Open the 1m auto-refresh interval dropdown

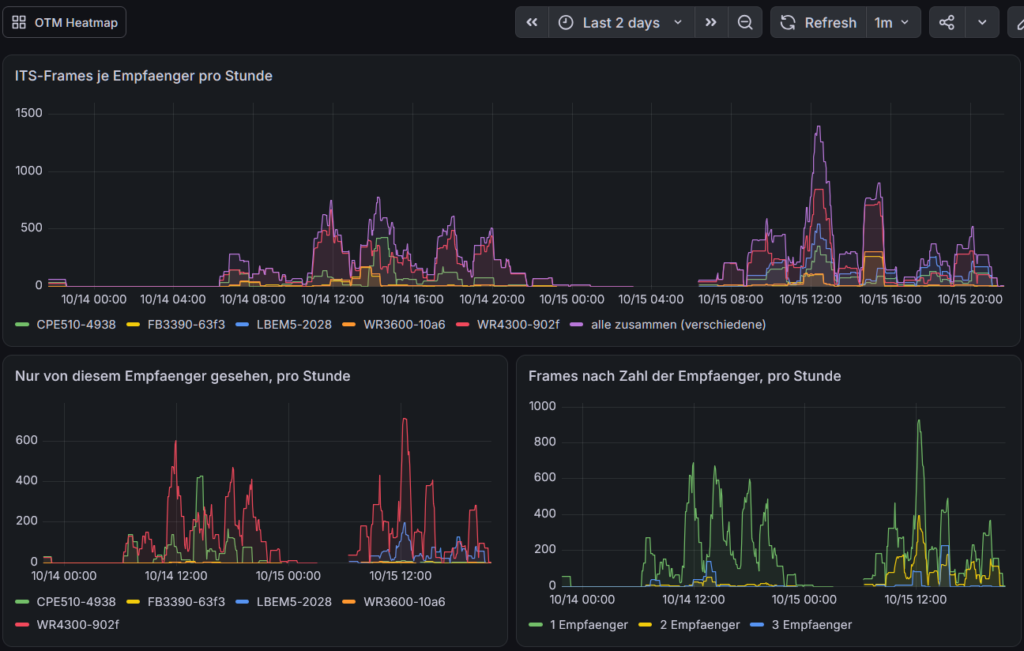tap(893, 22)
